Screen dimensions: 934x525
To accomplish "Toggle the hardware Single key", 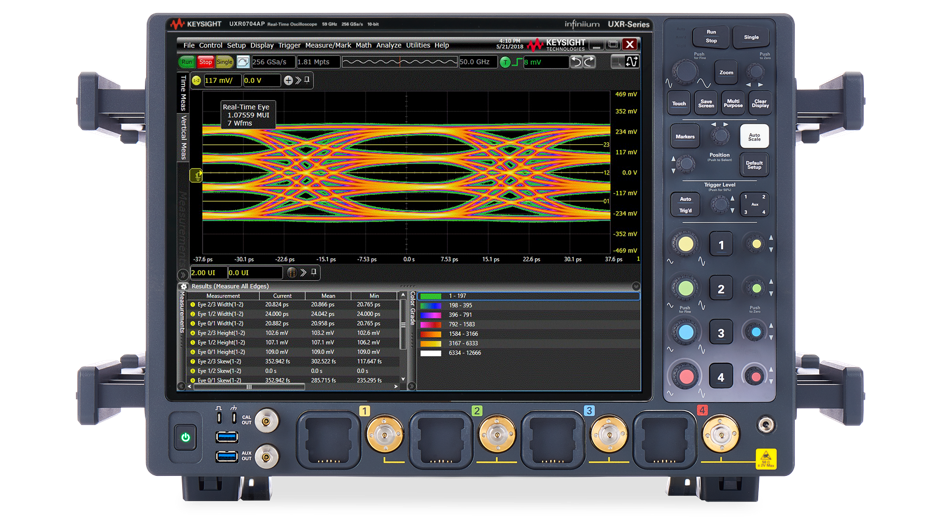I will click(x=751, y=37).
